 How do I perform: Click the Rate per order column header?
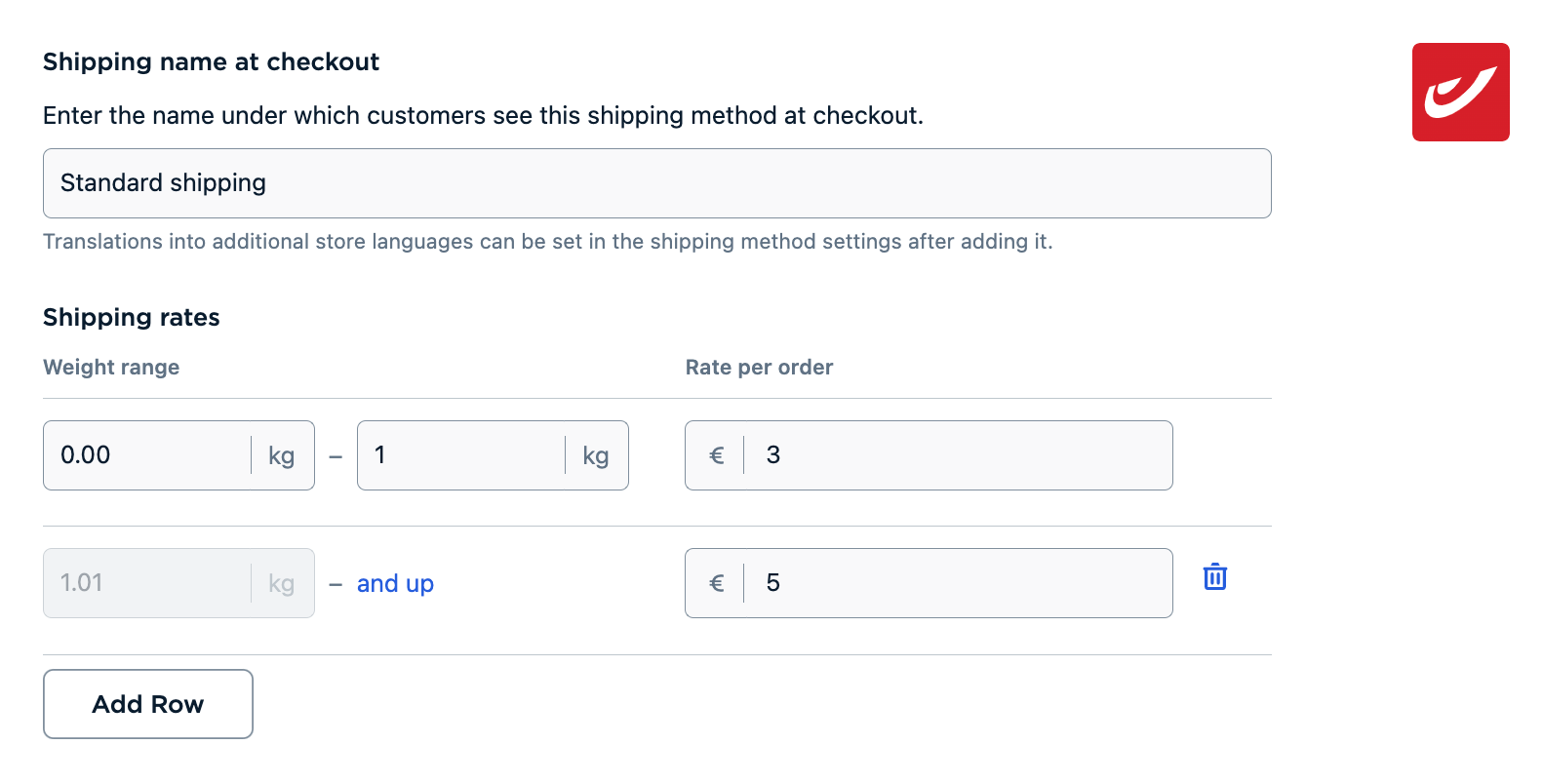[759, 368]
